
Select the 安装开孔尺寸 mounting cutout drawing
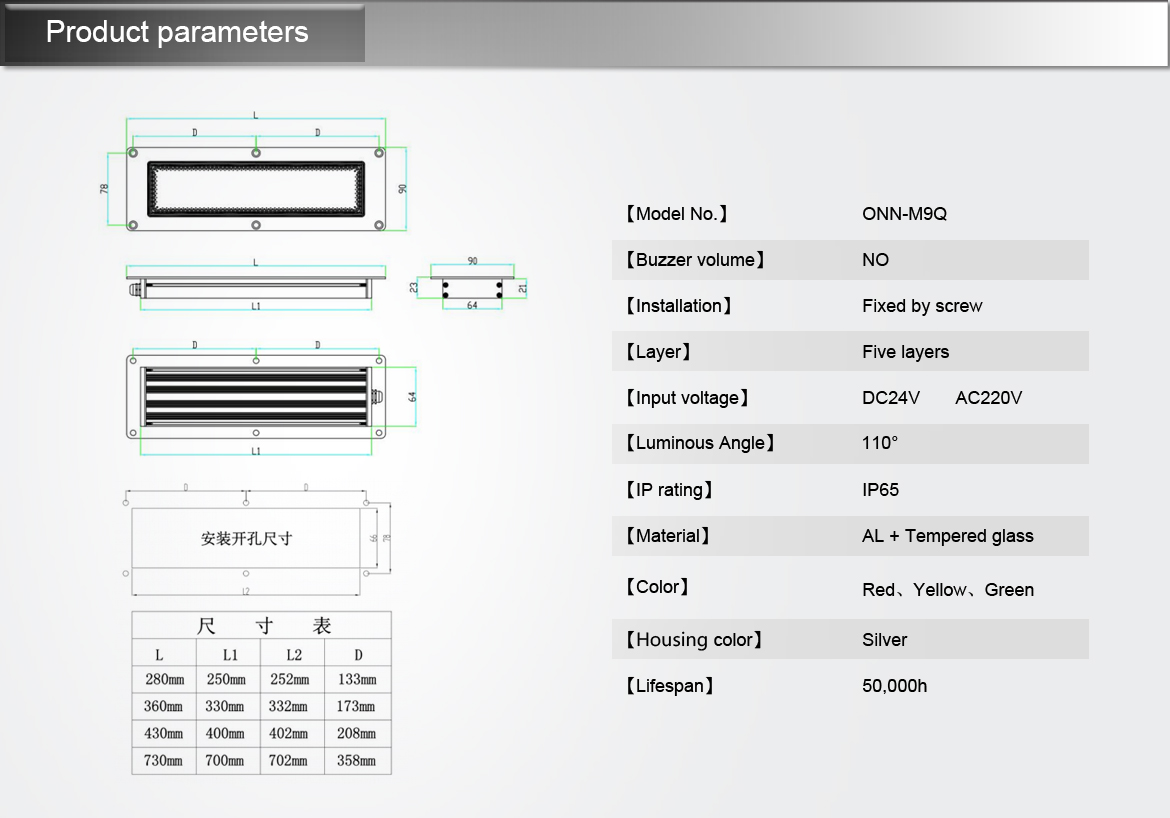point(246,538)
